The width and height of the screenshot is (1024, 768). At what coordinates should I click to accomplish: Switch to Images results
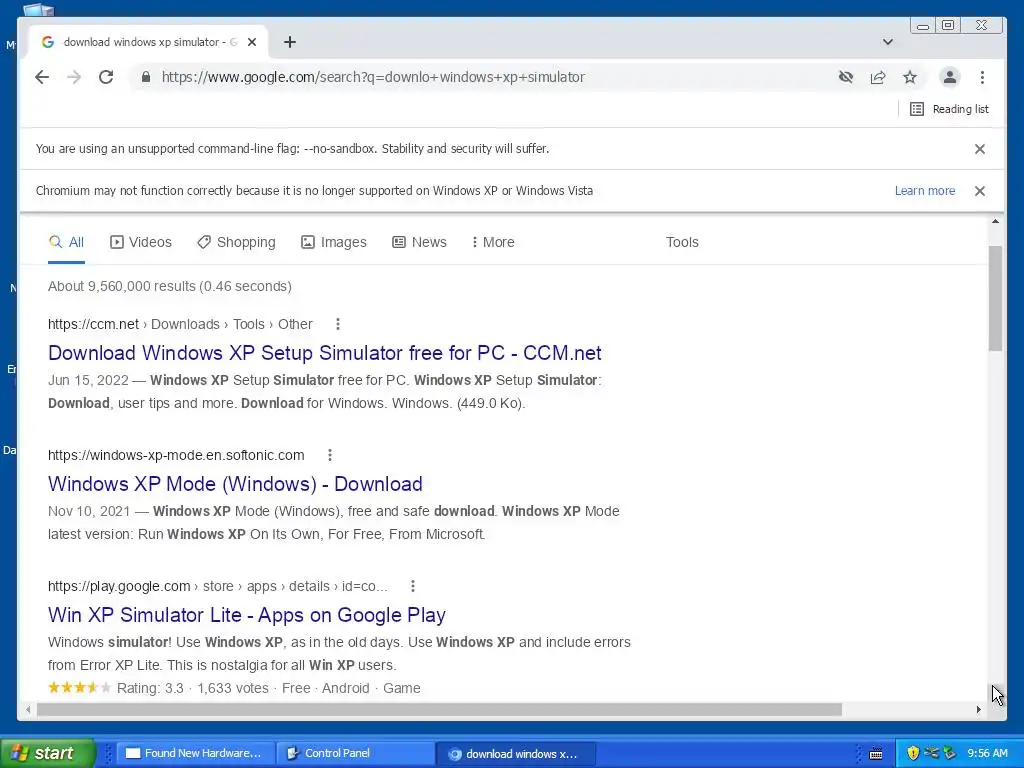click(x=334, y=242)
